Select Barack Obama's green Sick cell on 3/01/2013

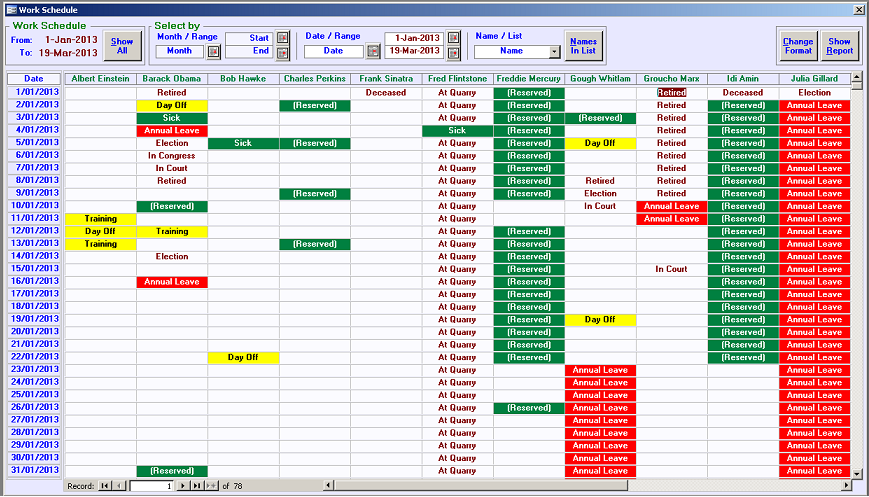[172, 118]
